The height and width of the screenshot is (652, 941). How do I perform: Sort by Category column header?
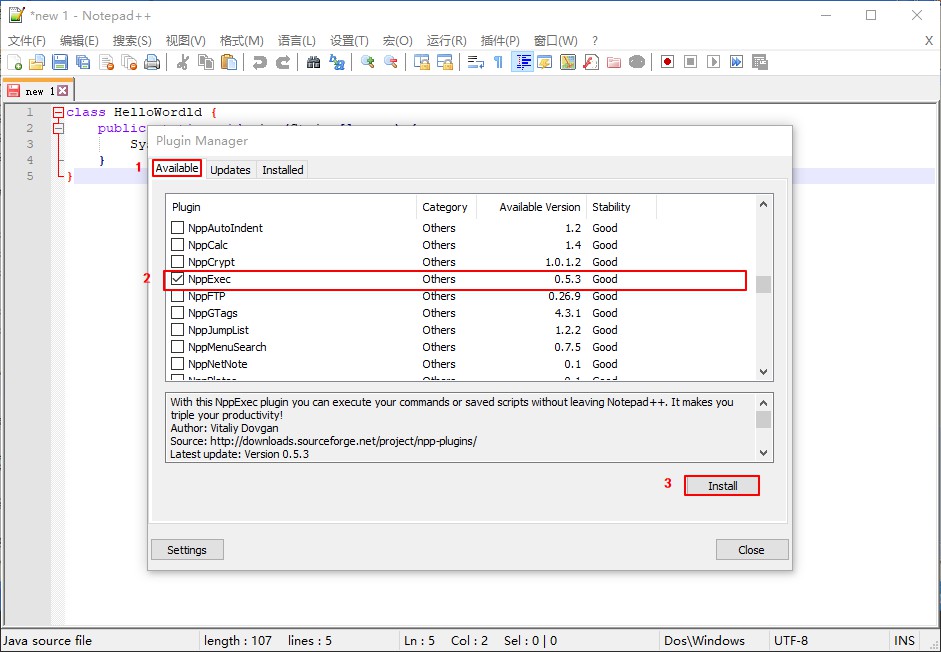coord(446,207)
